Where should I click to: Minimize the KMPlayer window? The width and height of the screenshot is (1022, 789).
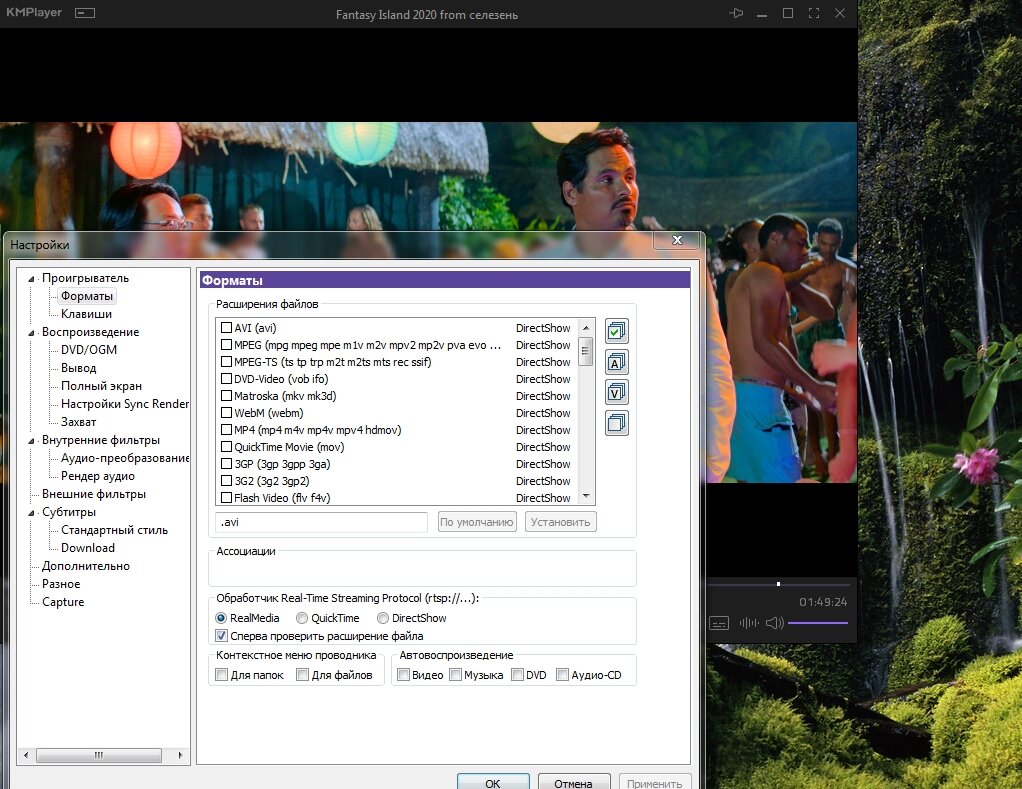coord(762,14)
